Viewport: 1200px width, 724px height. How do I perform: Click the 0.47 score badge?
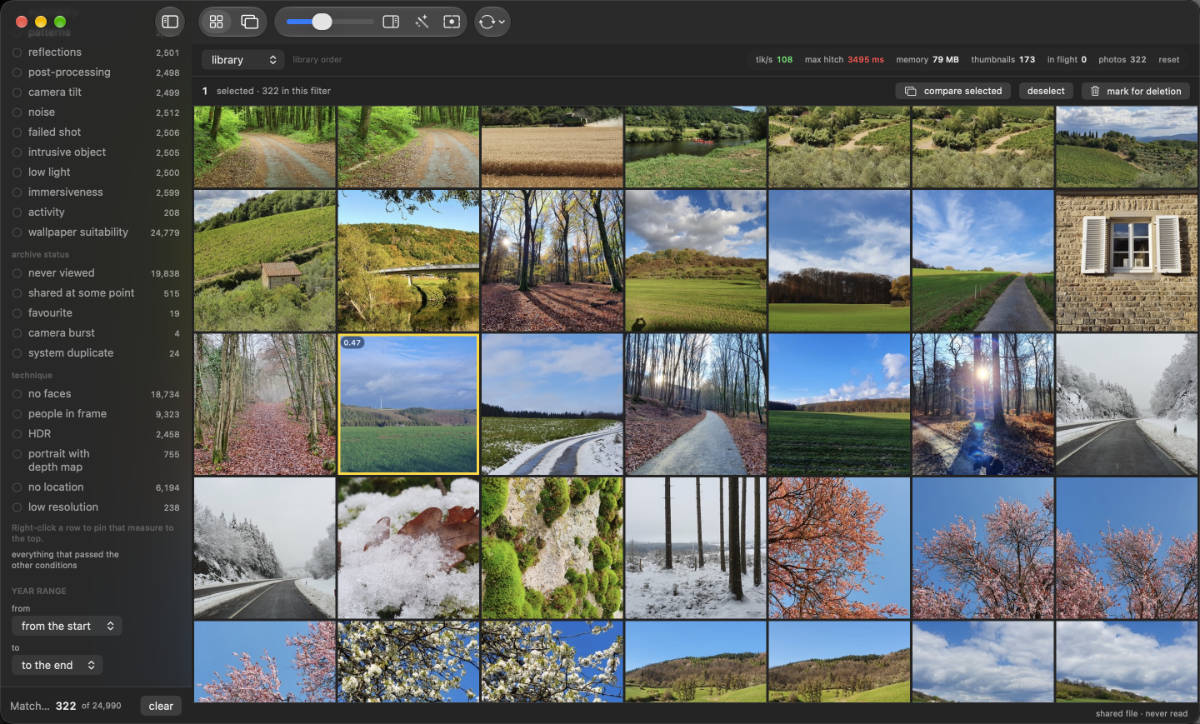[352, 343]
